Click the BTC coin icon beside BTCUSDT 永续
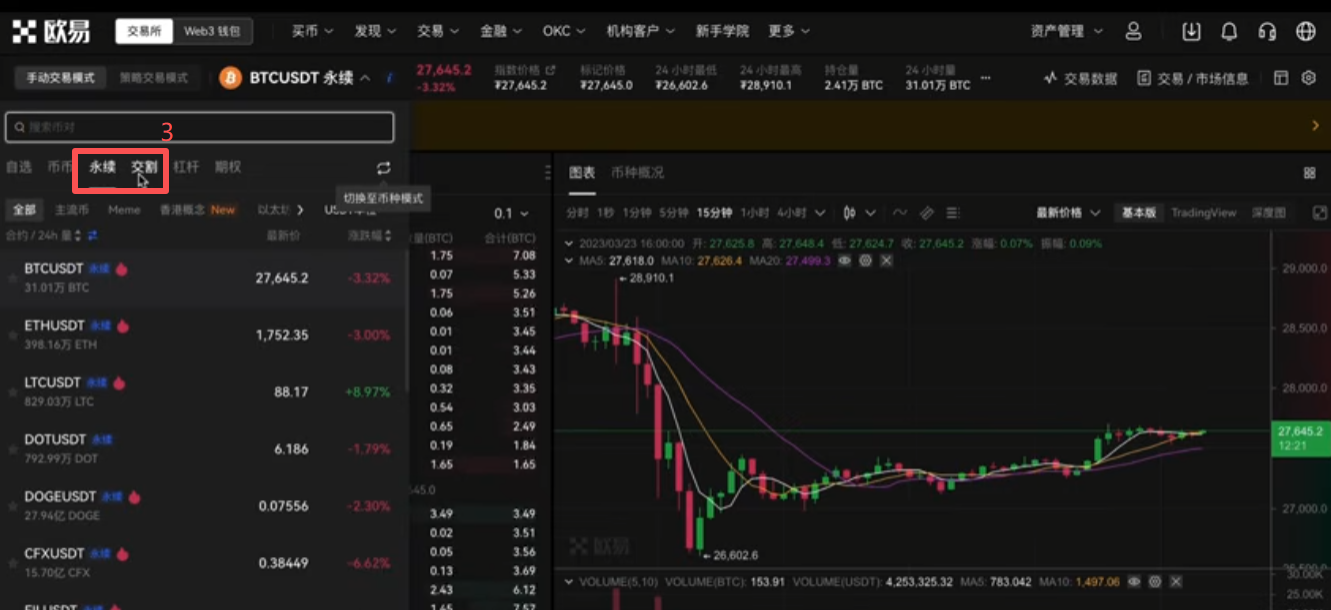This screenshot has height=610, width=1331. pyautogui.click(x=231, y=78)
